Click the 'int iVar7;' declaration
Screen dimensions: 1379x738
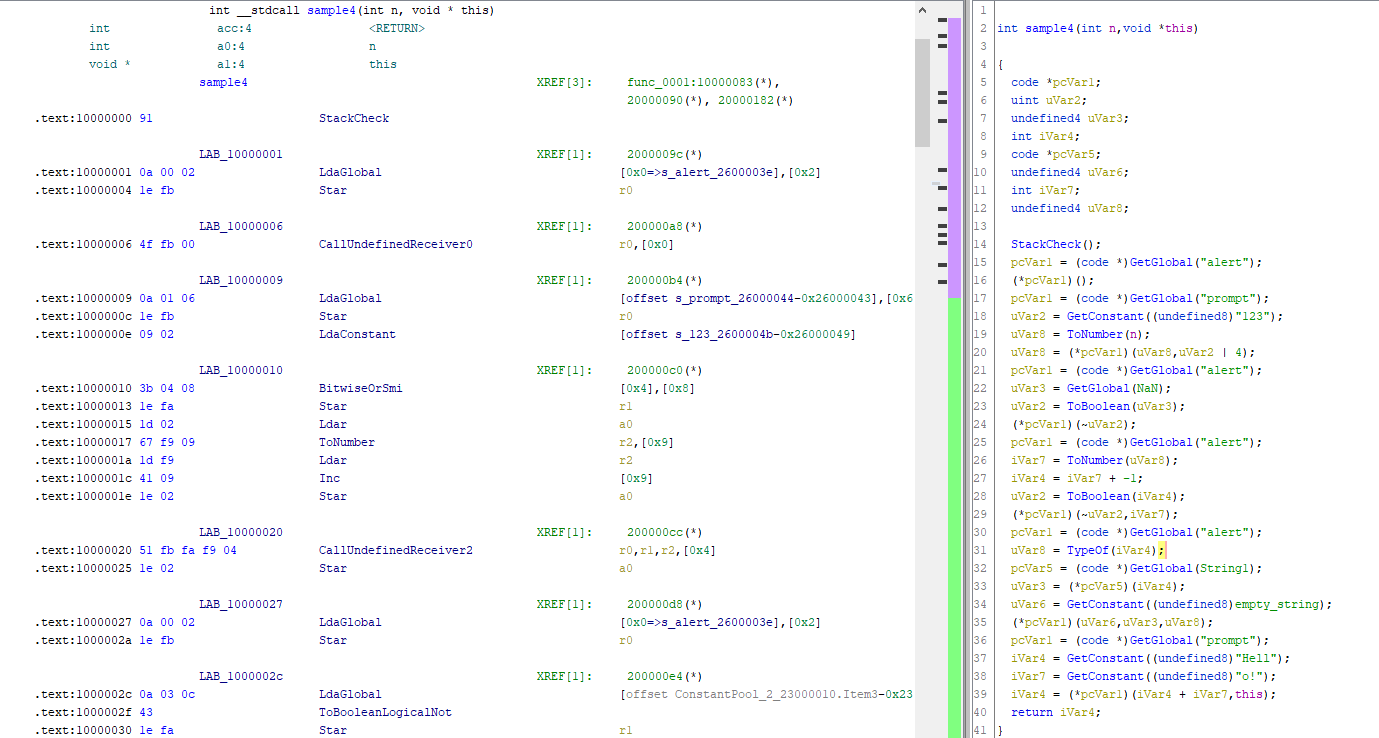click(1047, 190)
